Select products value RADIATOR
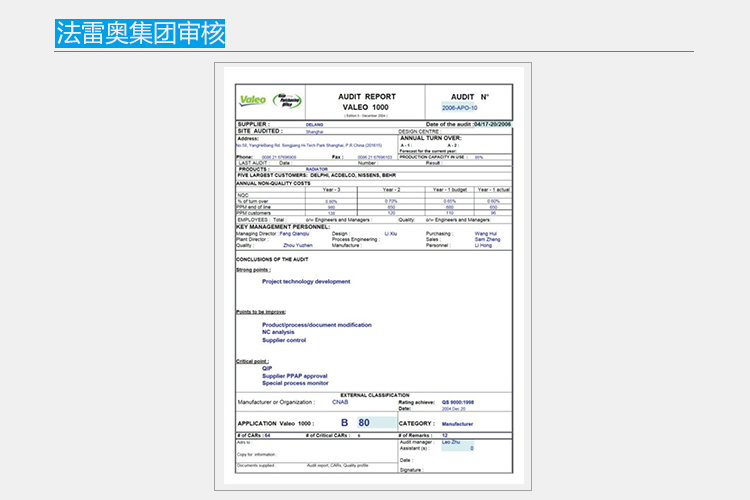The width and height of the screenshot is (750, 500). tap(317, 169)
